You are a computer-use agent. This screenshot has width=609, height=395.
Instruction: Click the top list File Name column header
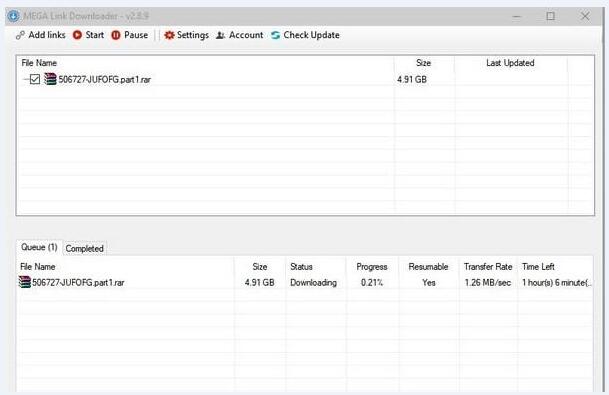click(39, 63)
